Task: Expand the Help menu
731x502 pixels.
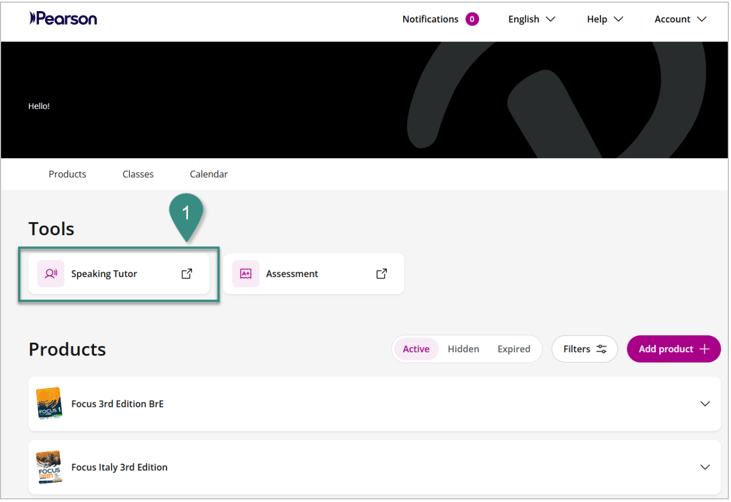Action: point(605,19)
